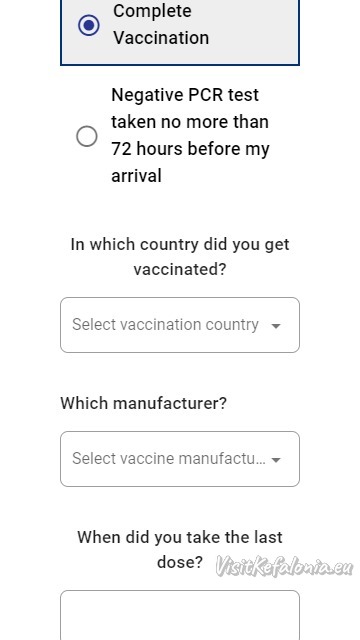Click the "72 hours before my" text line
The width and height of the screenshot is (360, 640).
(190, 149)
